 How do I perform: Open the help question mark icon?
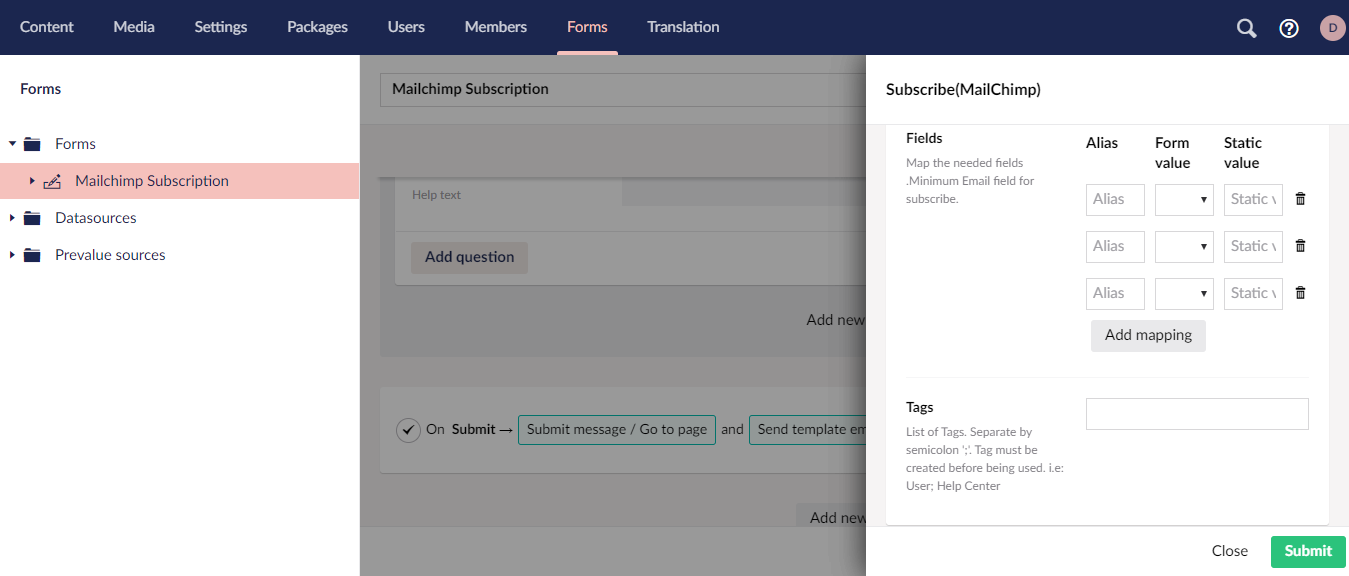[1289, 28]
